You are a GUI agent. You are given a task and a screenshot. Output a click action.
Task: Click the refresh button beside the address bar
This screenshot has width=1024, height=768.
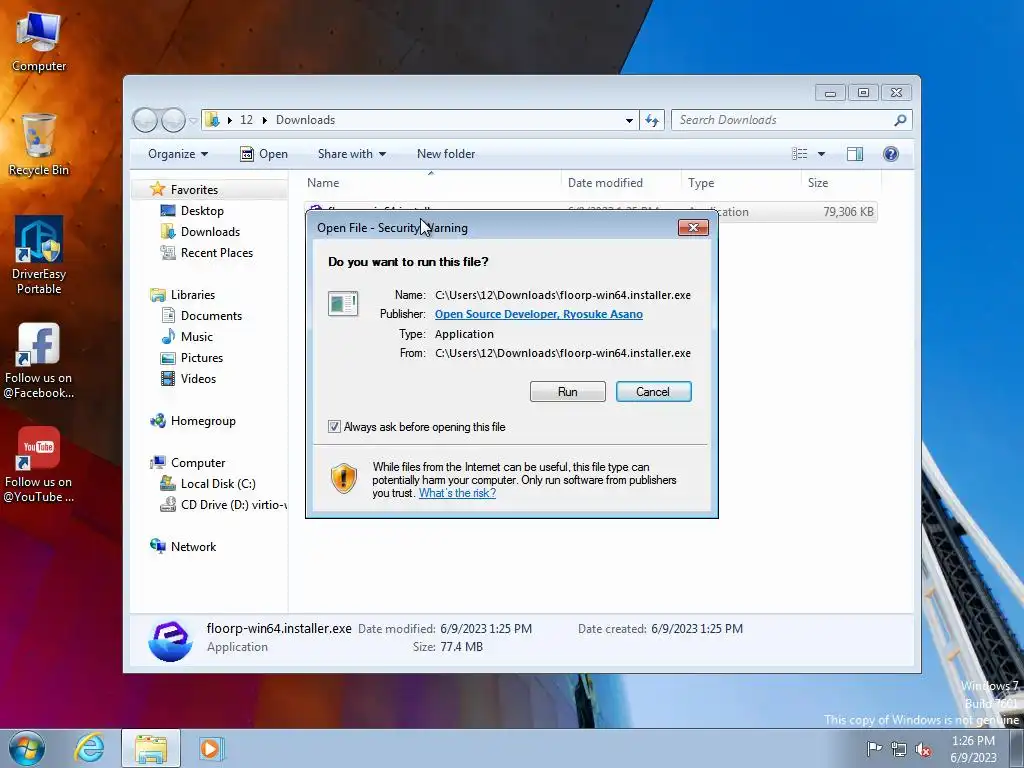coord(652,120)
